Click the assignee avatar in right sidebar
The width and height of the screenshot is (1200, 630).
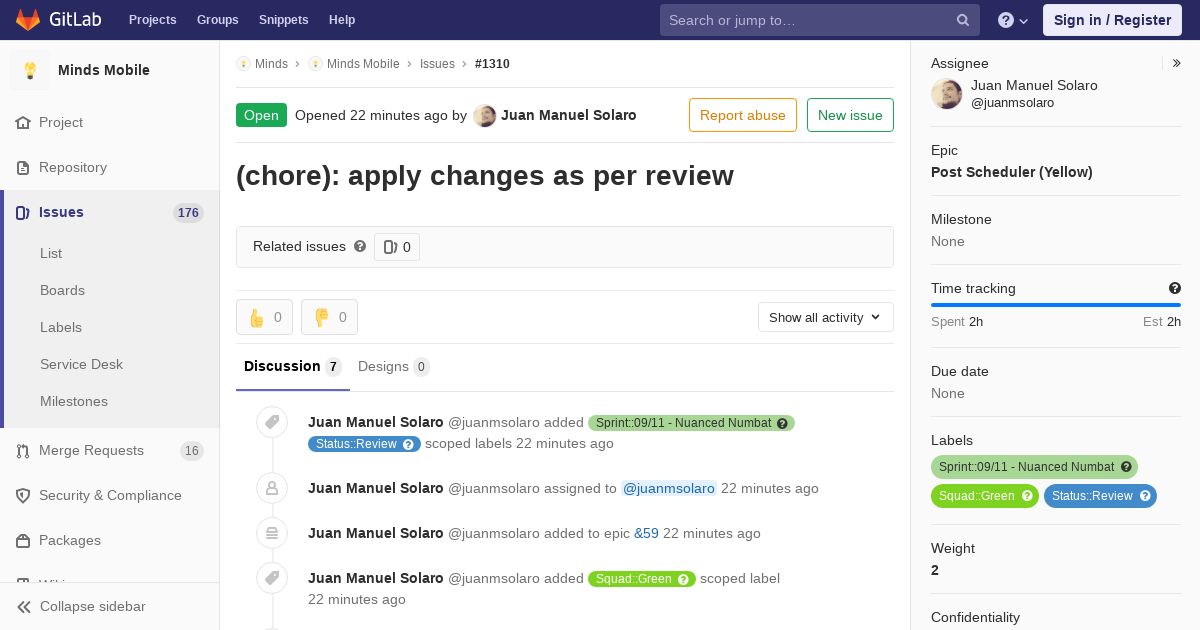click(x=947, y=94)
